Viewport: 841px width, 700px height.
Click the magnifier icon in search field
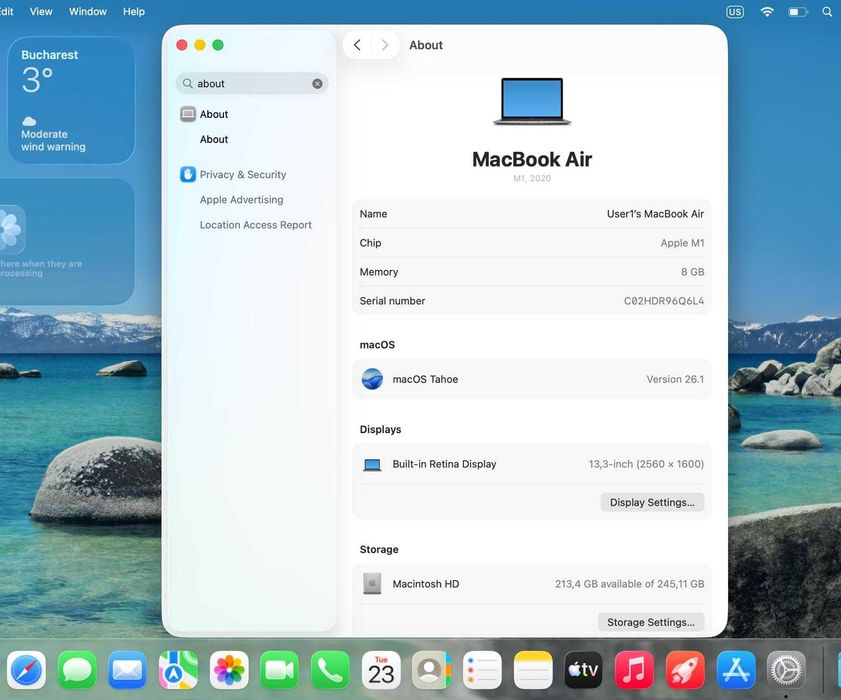pos(188,84)
